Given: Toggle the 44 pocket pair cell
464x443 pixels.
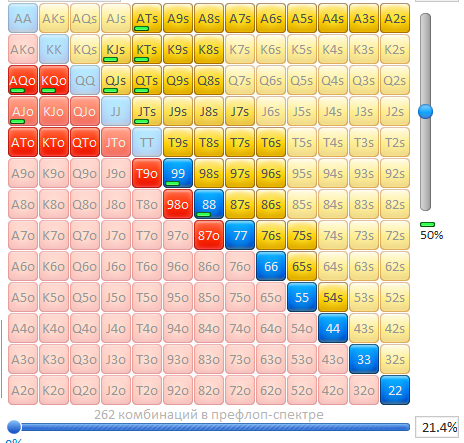Looking at the screenshot, I should pos(333,328).
